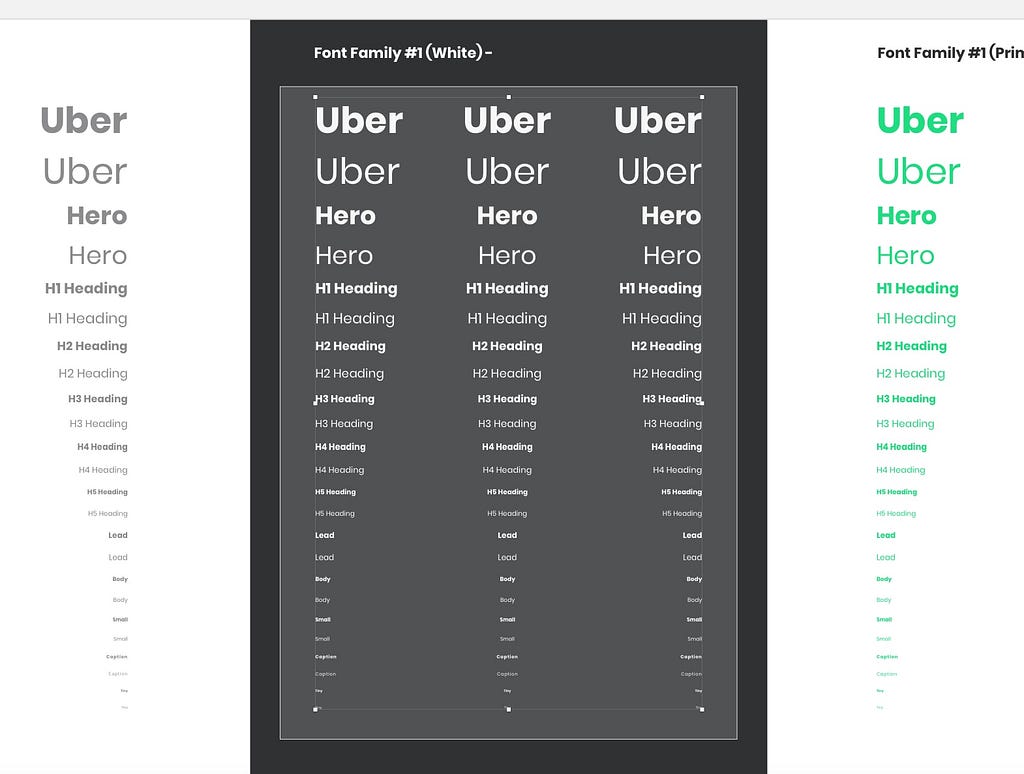Click the light-weight green 'Uber' text
This screenshot has width=1024, height=774.
pos(918,172)
